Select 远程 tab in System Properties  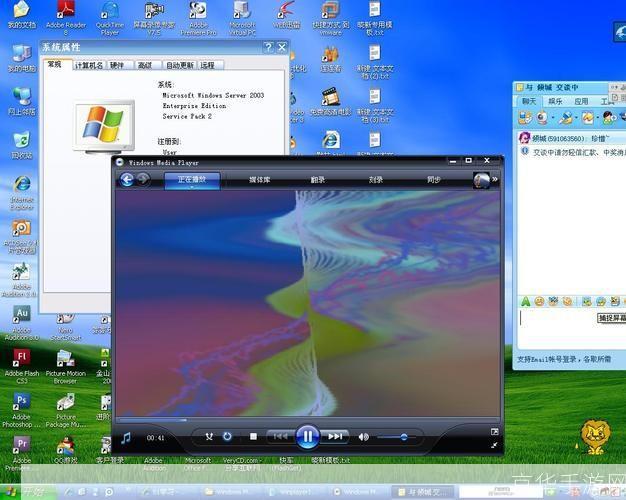point(208,65)
